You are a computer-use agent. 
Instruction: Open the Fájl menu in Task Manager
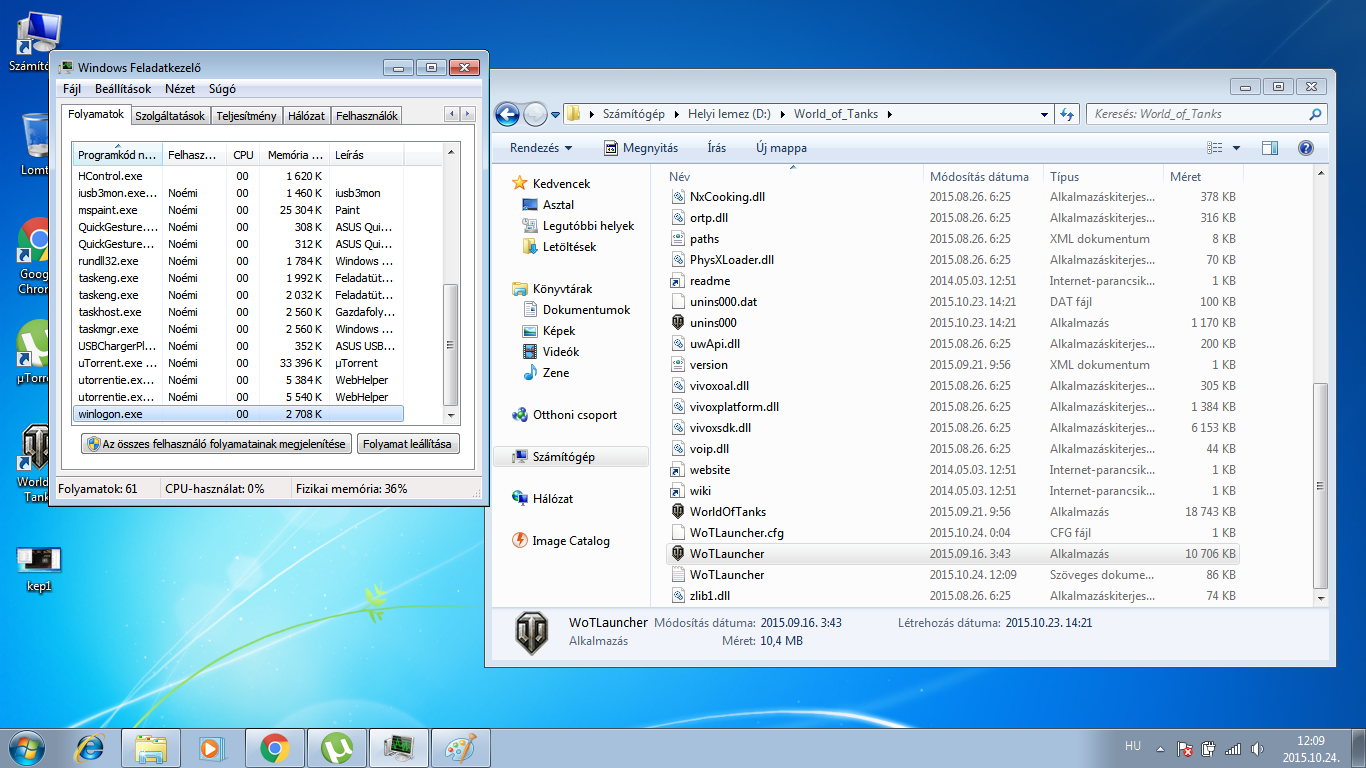point(72,89)
